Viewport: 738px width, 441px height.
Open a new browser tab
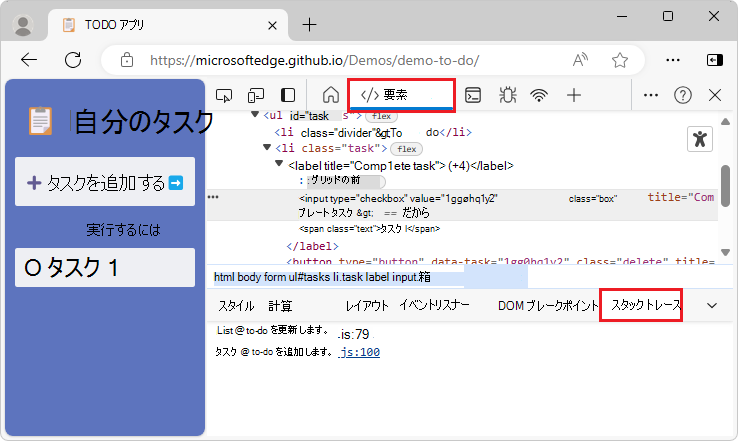click(x=309, y=24)
